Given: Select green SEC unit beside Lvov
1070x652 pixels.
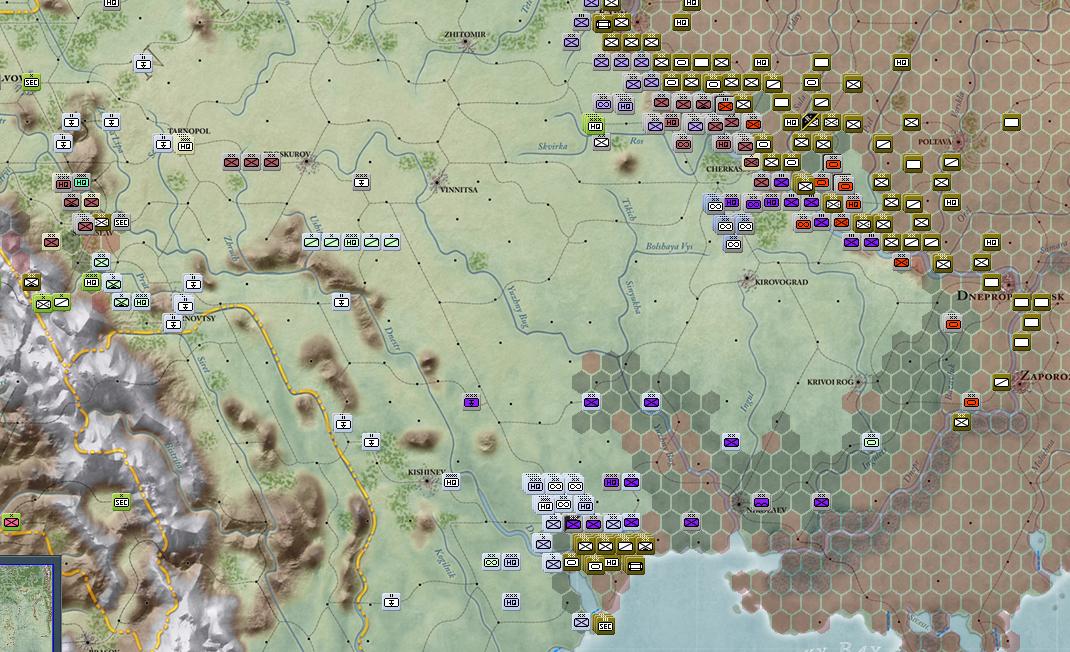Looking at the screenshot, I should (x=31, y=83).
